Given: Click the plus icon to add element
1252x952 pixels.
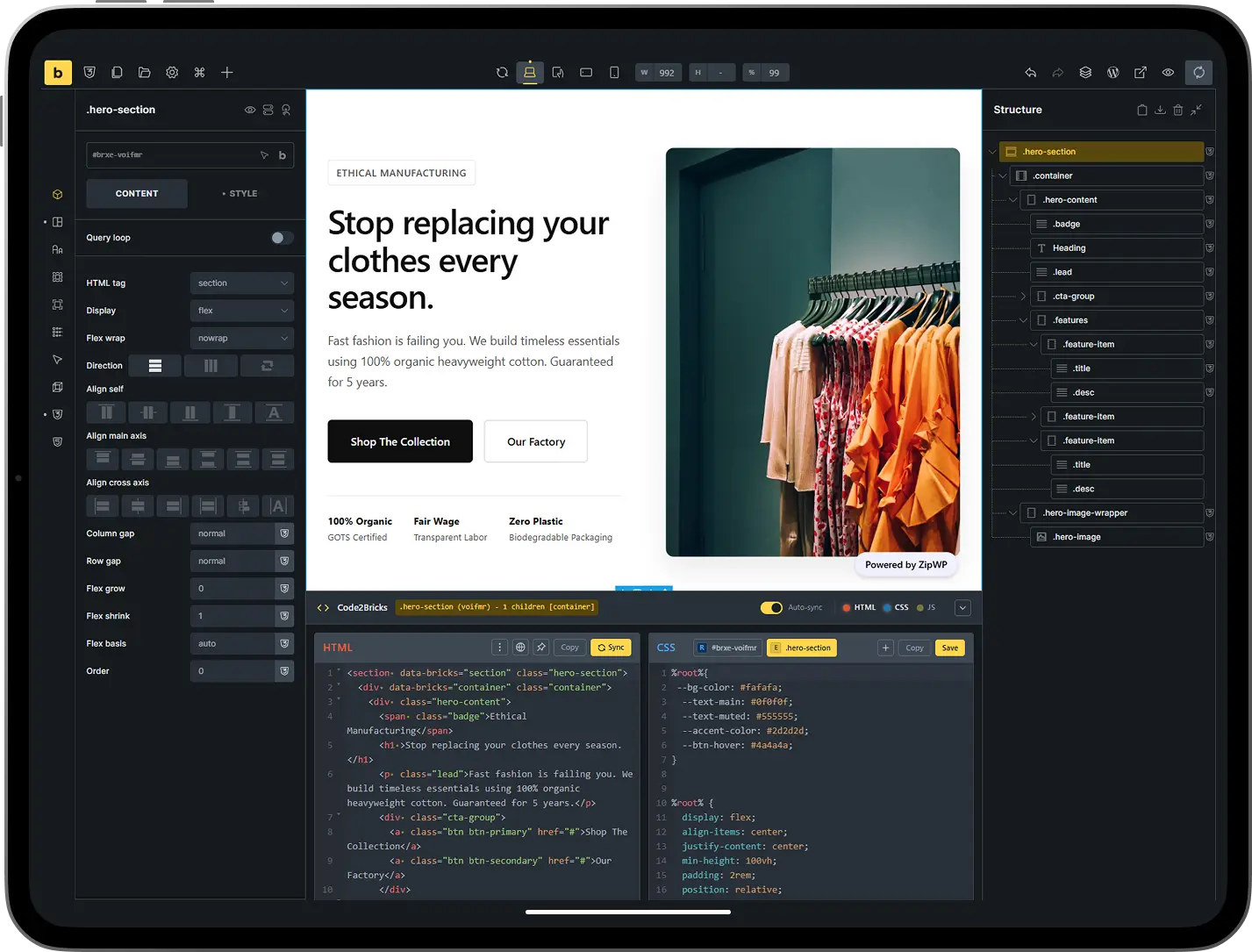Looking at the screenshot, I should (226, 73).
